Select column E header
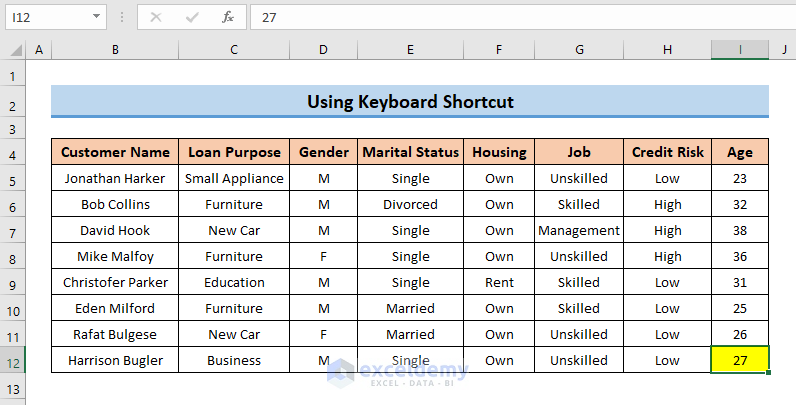This screenshot has width=796, height=405. (x=410, y=50)
